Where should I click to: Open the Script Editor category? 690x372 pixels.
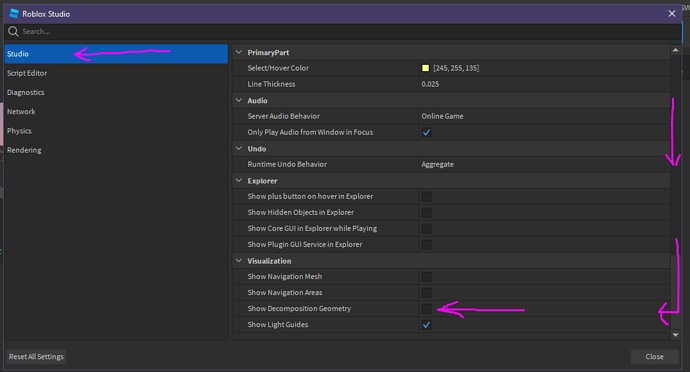(x=116, y=73)
